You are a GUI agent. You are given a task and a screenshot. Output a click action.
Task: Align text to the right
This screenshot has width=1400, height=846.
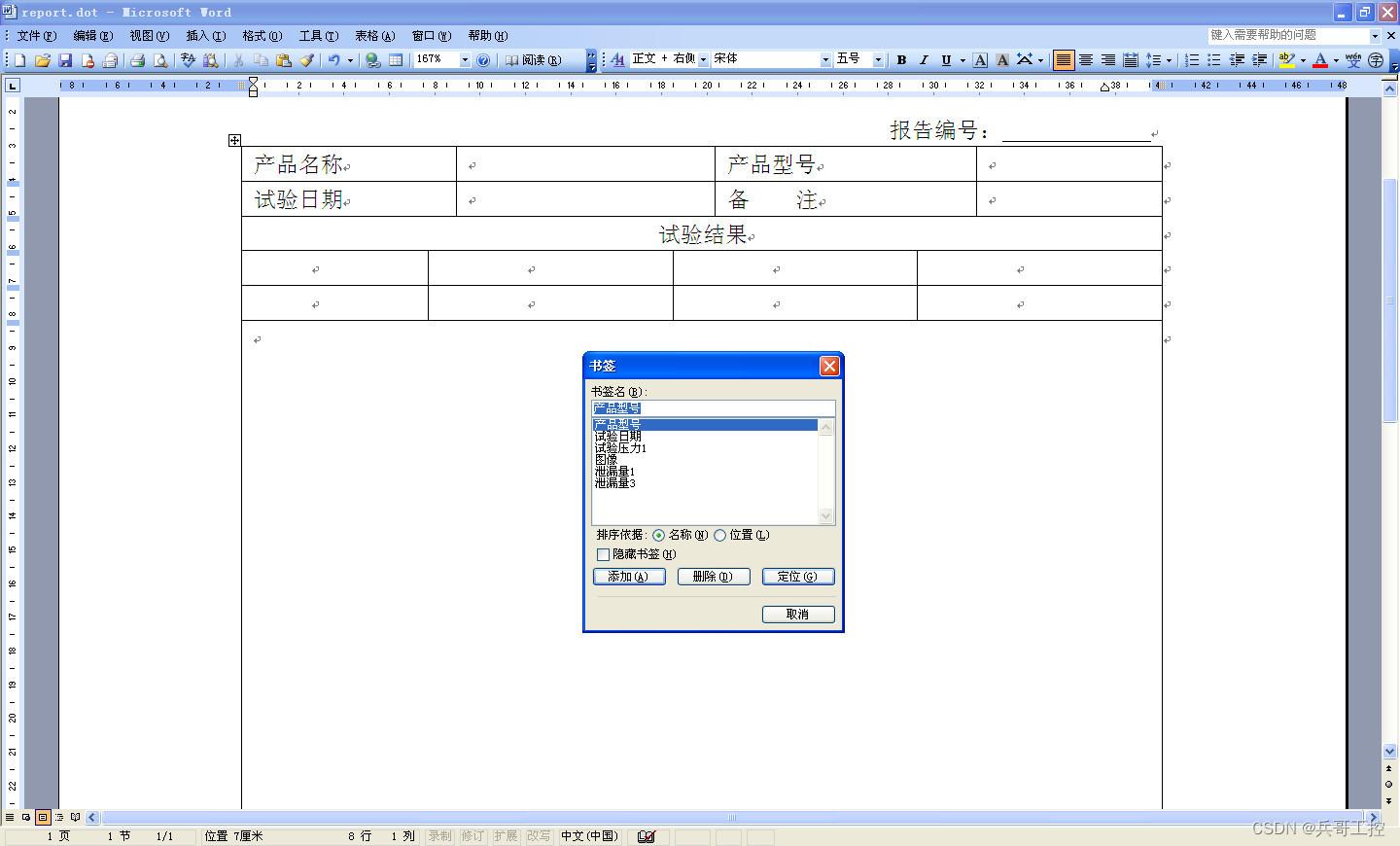coord(1108,60)
